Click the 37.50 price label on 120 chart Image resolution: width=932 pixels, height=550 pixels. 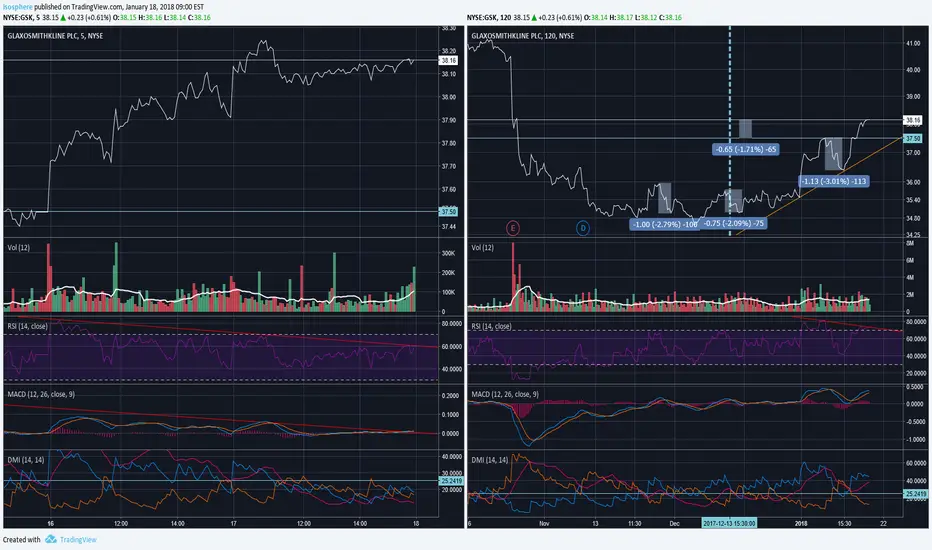(912, 139)
